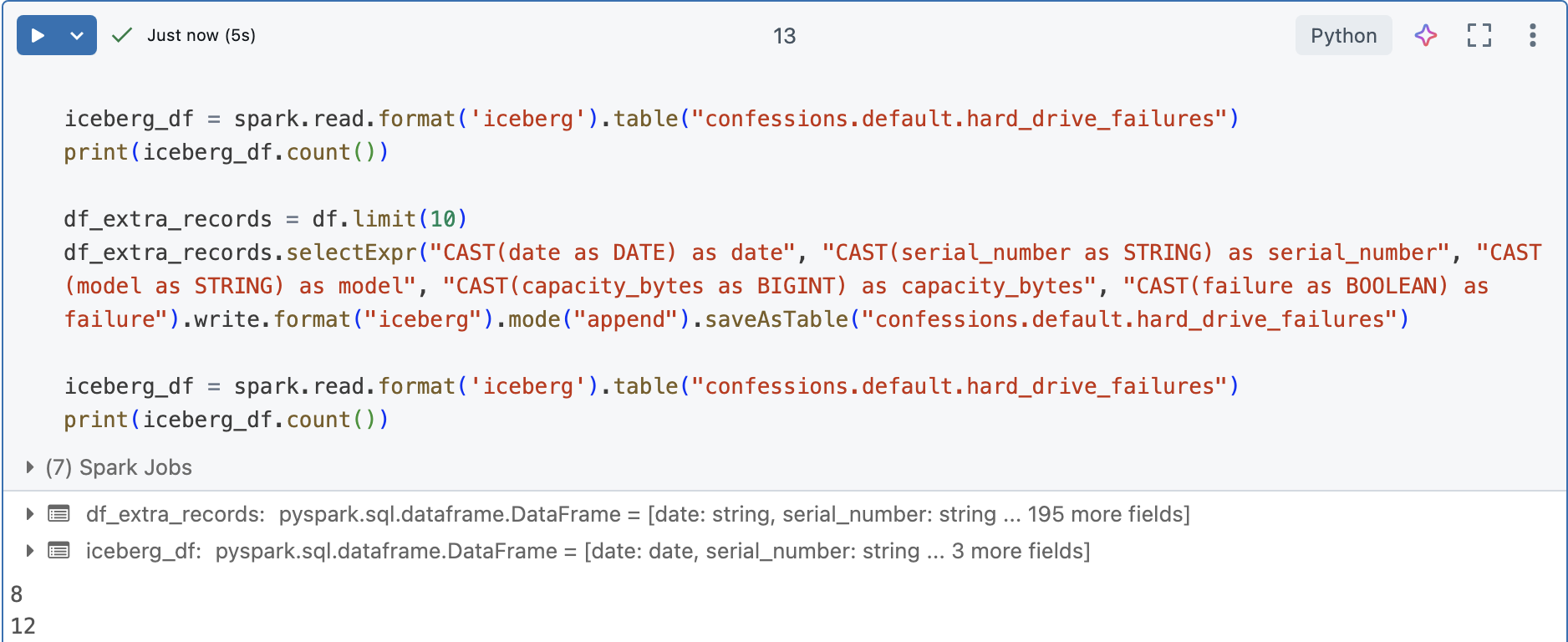The width and height of the screenshot is (1568, 642).
Task: Open the Assistant sparkle icon
Action: [1425, 35]
